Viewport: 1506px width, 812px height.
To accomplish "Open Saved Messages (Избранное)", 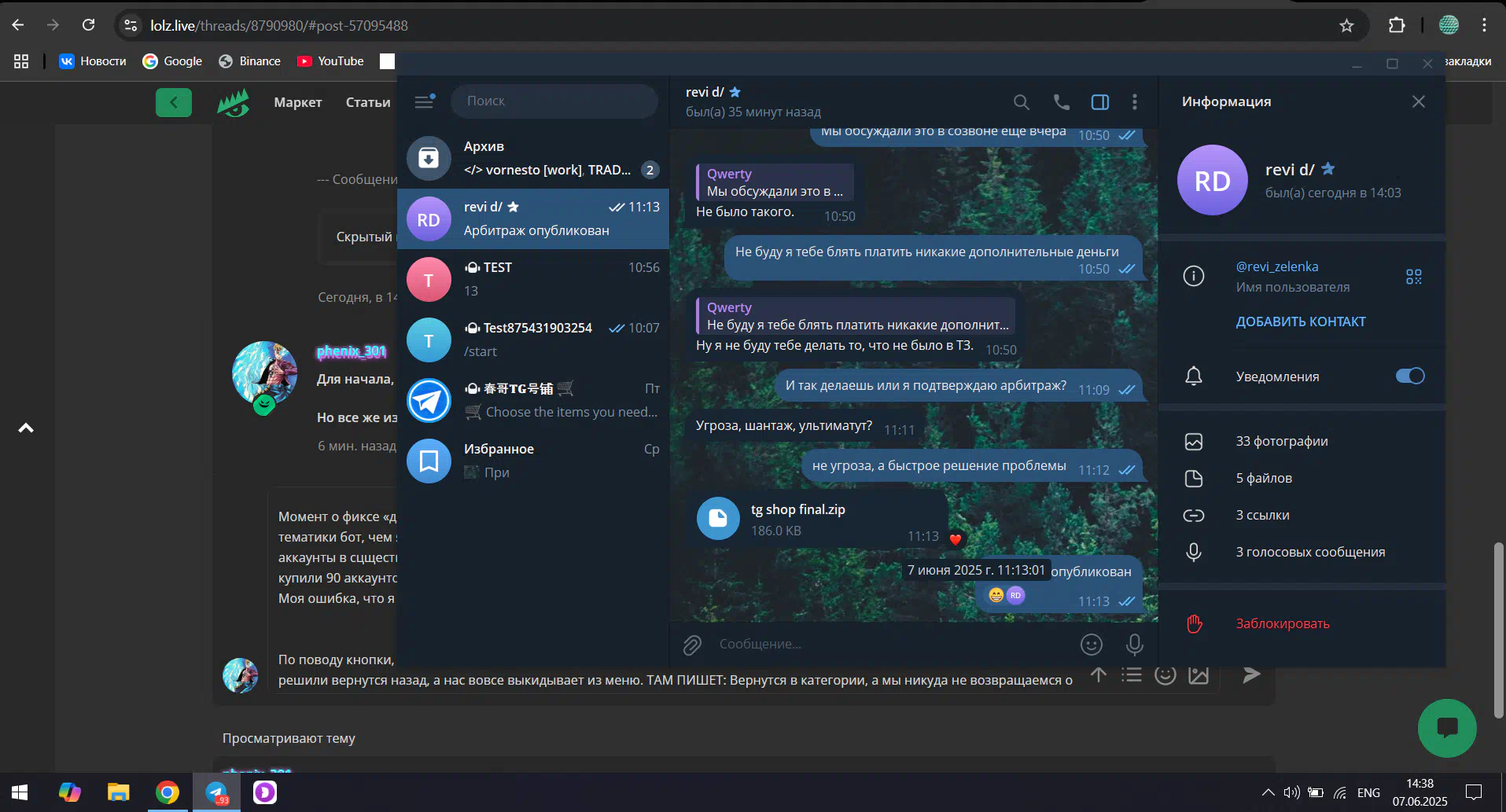I will pyautogui.click(x=533, y=461).
